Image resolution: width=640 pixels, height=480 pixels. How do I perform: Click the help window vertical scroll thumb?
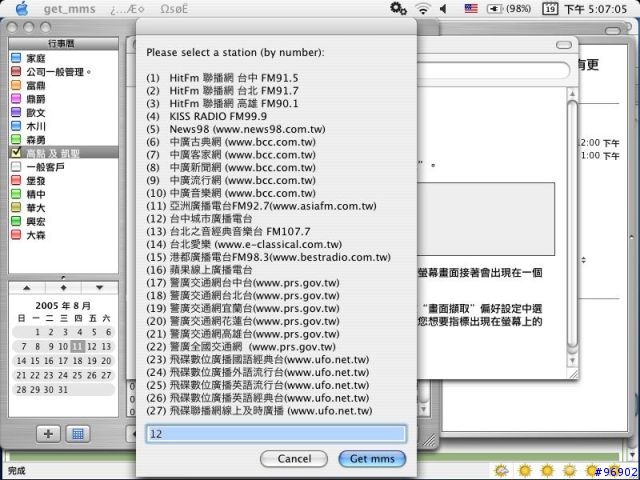pos(572,224)
